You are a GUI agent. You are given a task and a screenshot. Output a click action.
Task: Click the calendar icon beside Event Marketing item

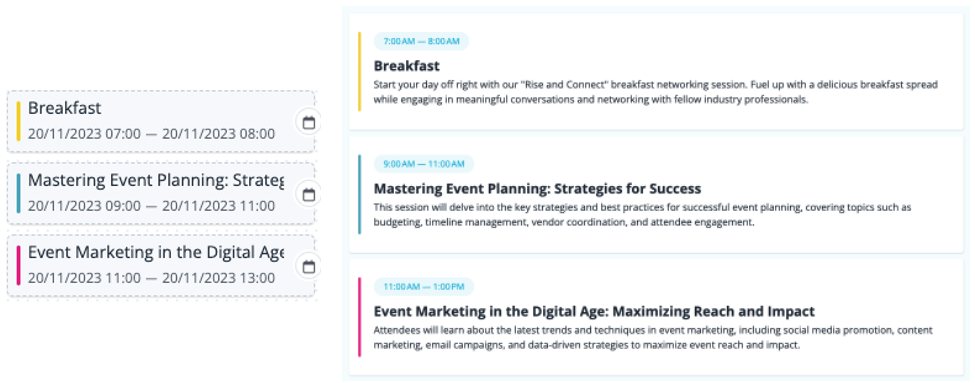309,267
